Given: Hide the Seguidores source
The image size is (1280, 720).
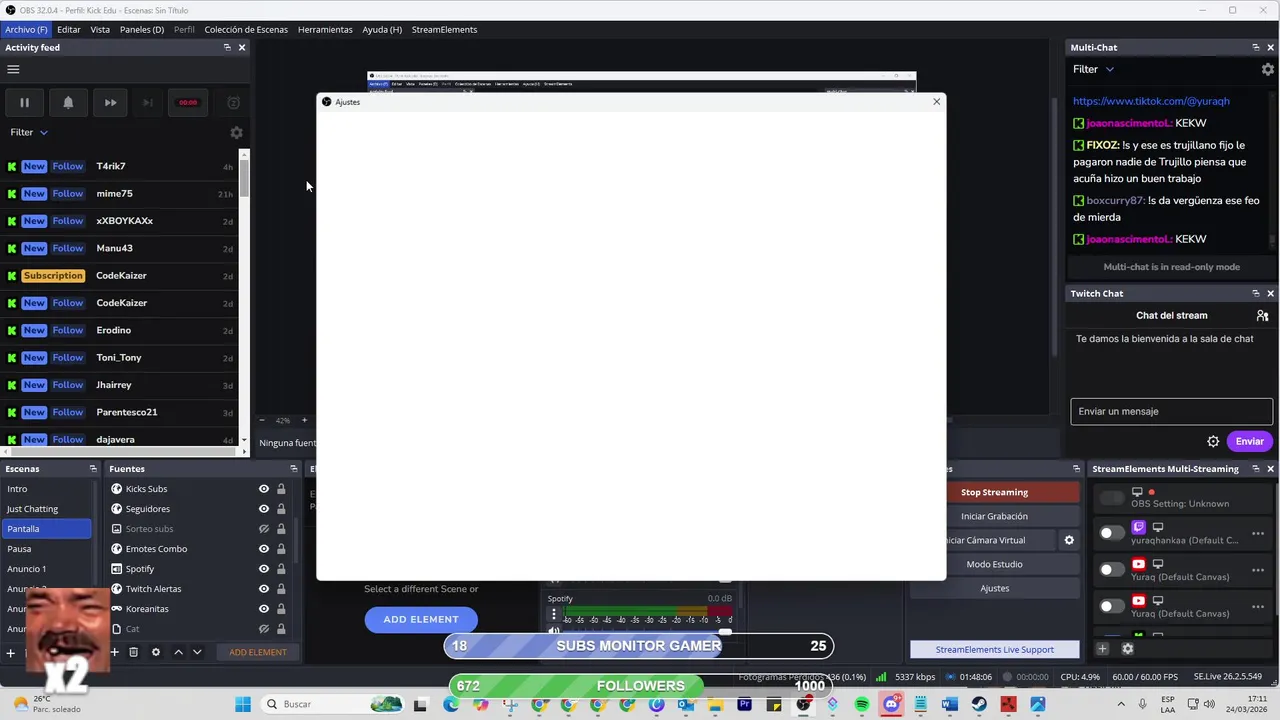Looking at the screenshot, I should click(264, 509).
